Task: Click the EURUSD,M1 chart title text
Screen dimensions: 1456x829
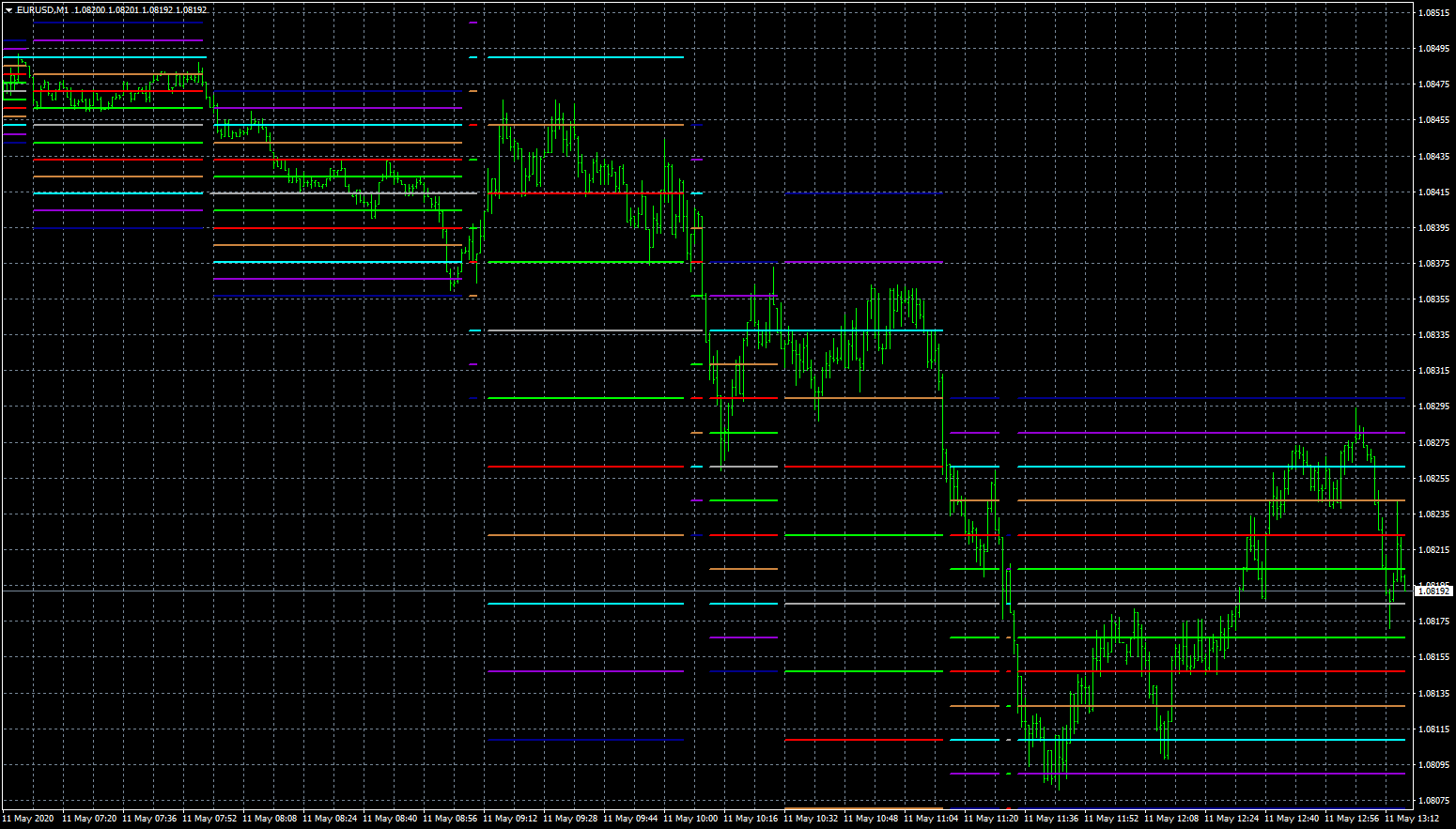Action: (42, 10)
